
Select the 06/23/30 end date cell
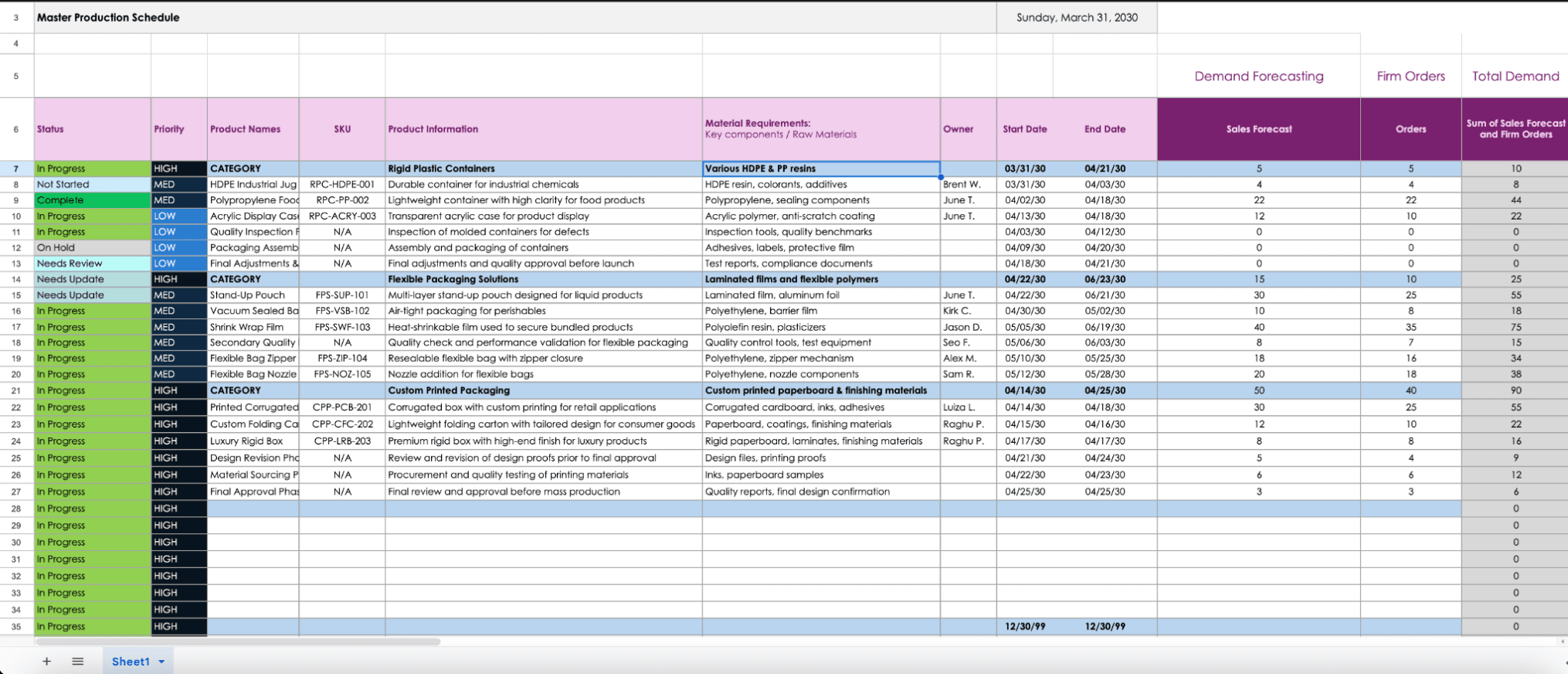pos(1105,279)
